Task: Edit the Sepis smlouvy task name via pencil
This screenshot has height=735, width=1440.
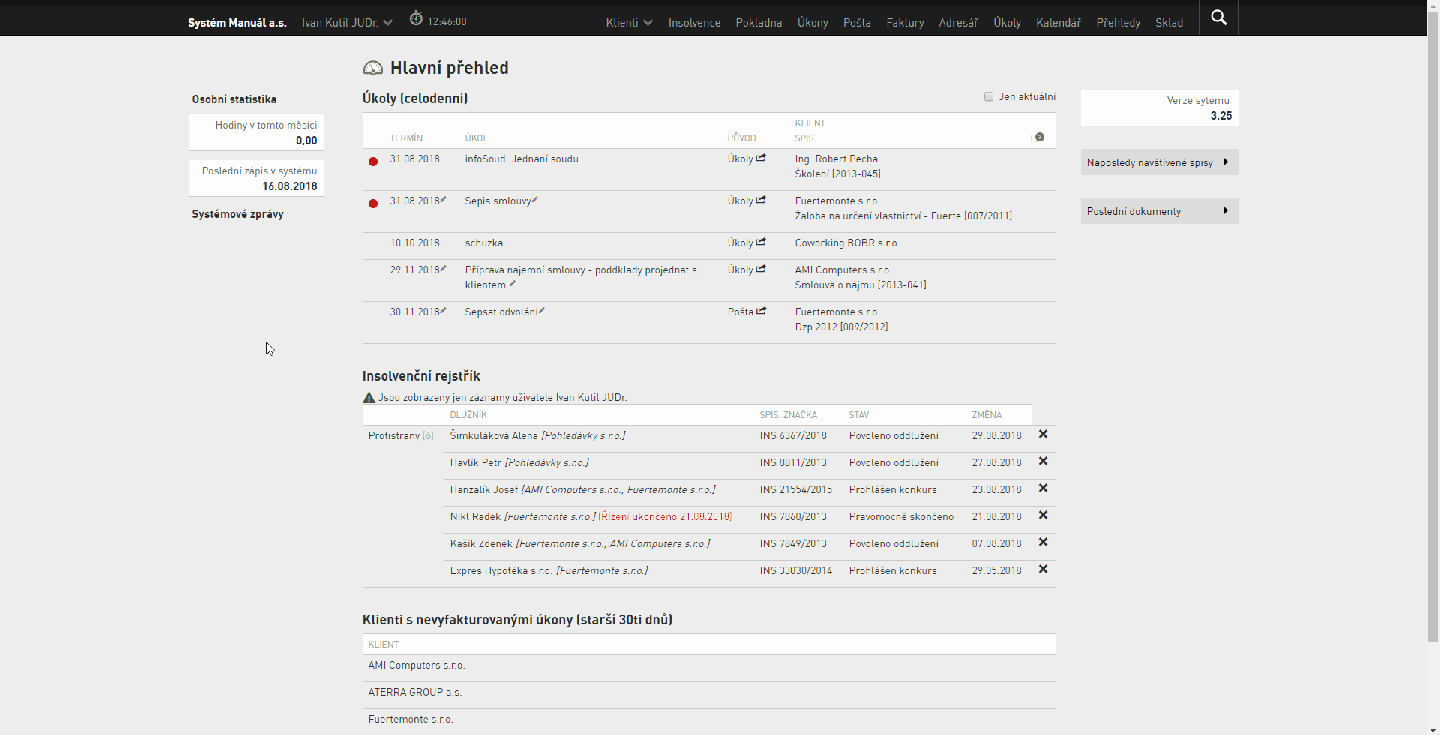Action: (535, 200)
